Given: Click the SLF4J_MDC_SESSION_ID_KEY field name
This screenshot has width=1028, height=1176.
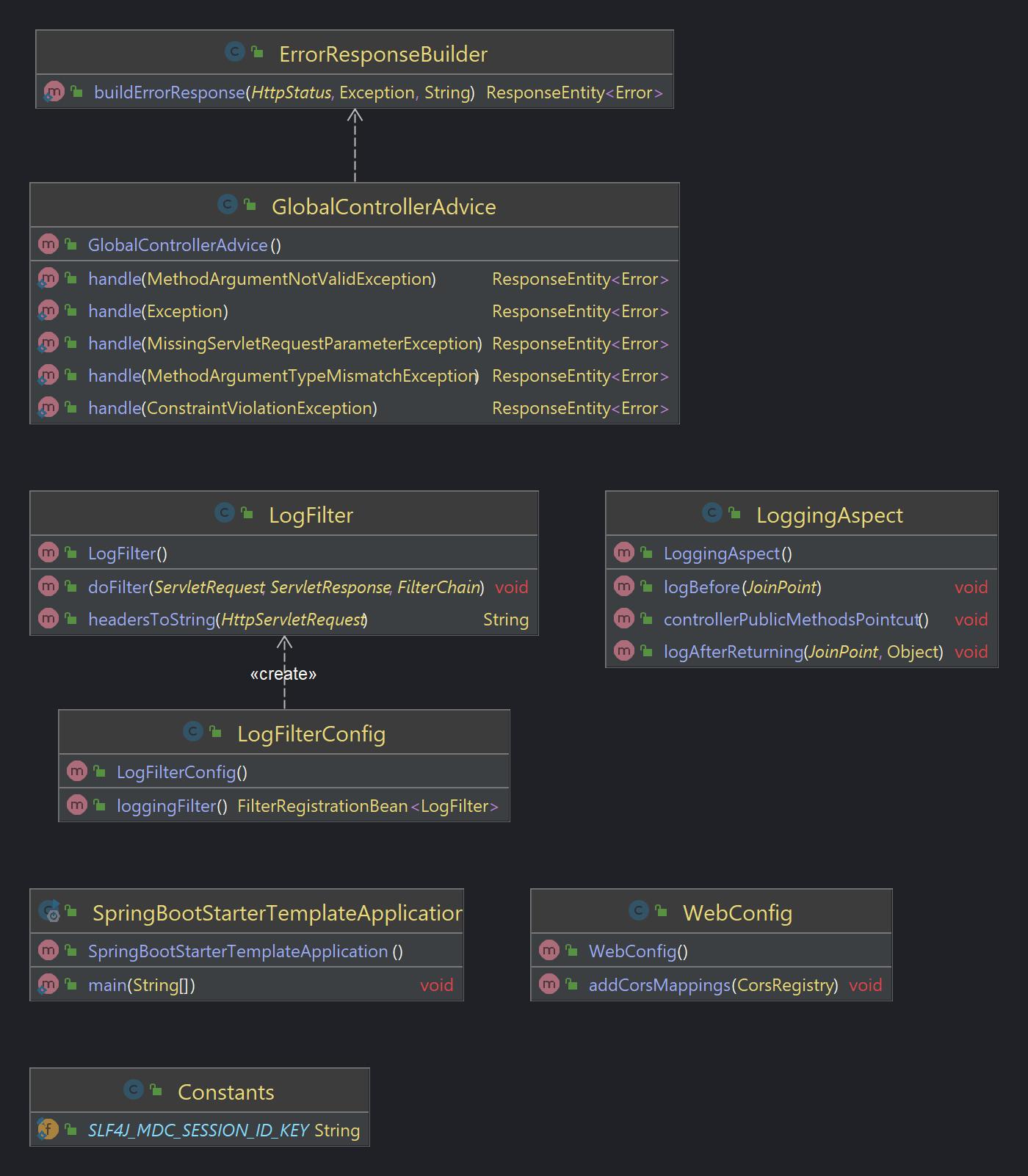Looking at the screenshot, I should [198, 1130].
